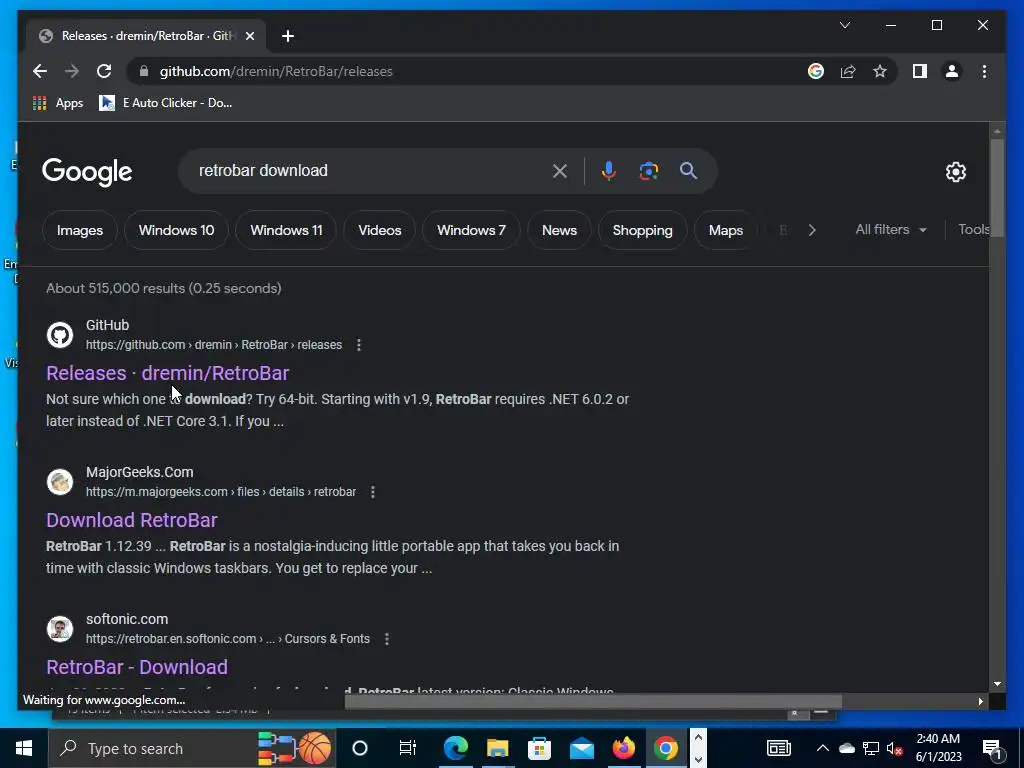
Task: Open Releases · dremin/RetroBar result
Action: coord(167,373)
